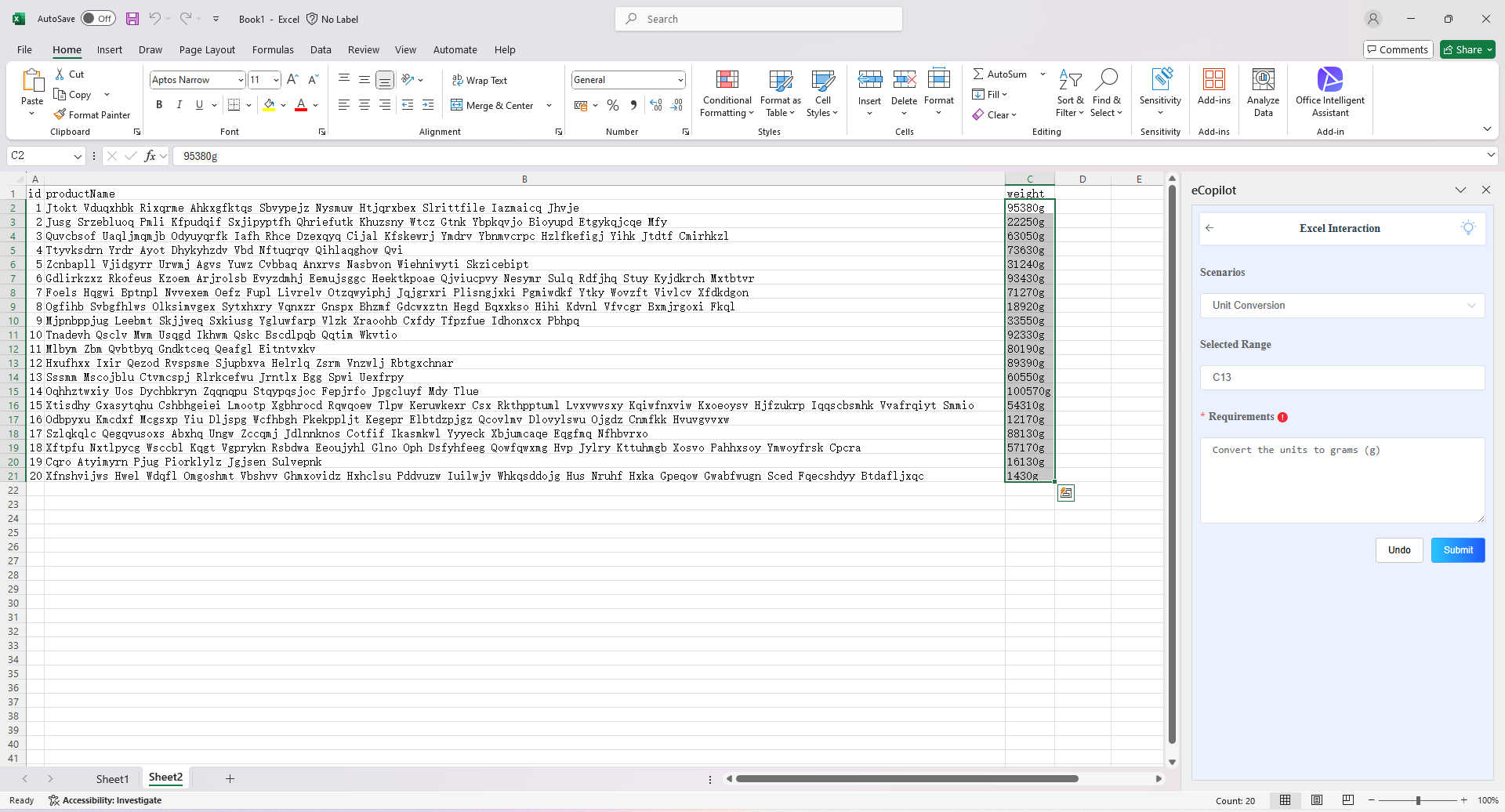Click the Wrap Text button

[x=479, y=80]
